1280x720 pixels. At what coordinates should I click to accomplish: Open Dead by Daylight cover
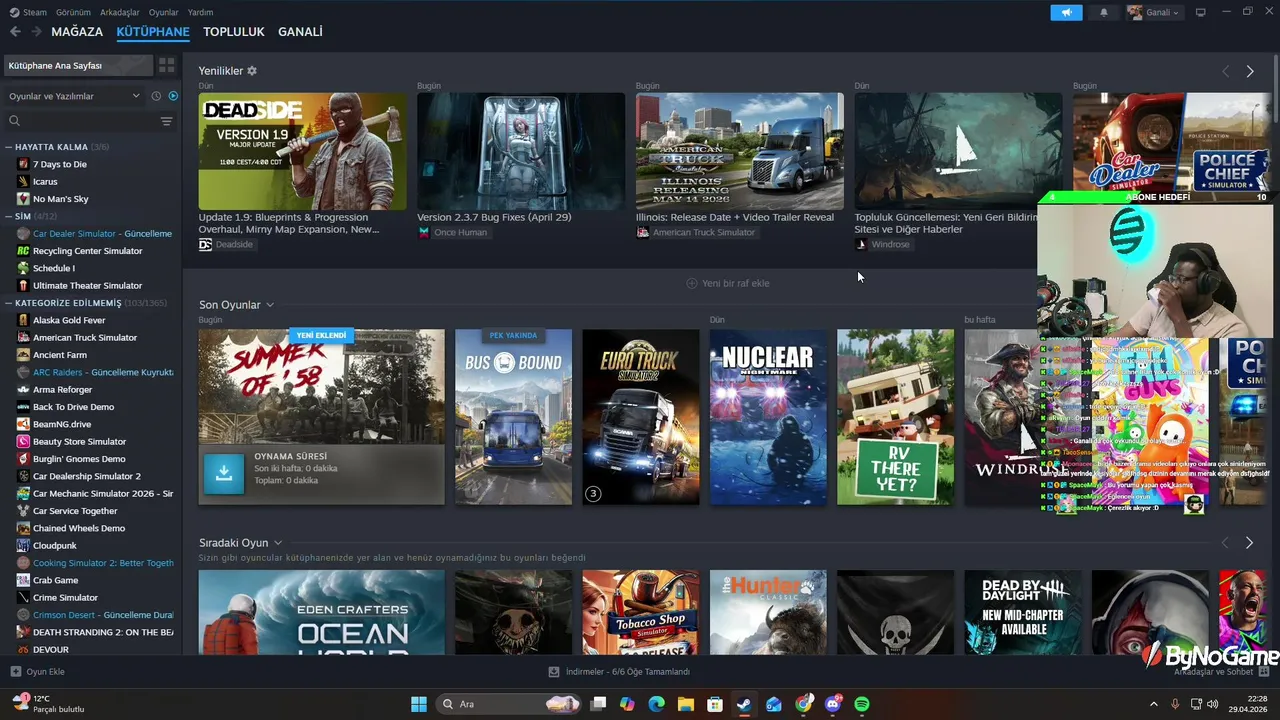[x=1023, y=612]
